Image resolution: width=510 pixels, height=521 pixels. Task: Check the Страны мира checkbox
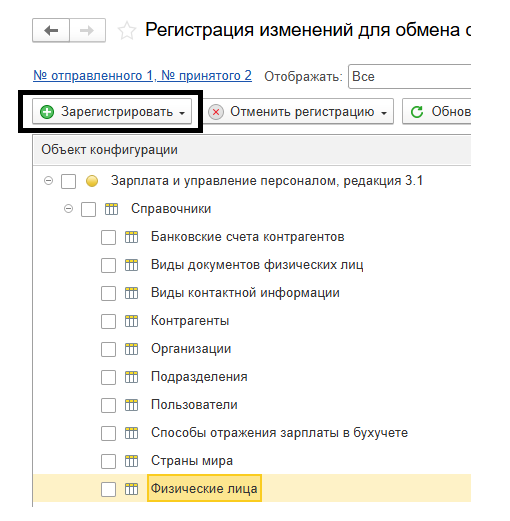108,462
